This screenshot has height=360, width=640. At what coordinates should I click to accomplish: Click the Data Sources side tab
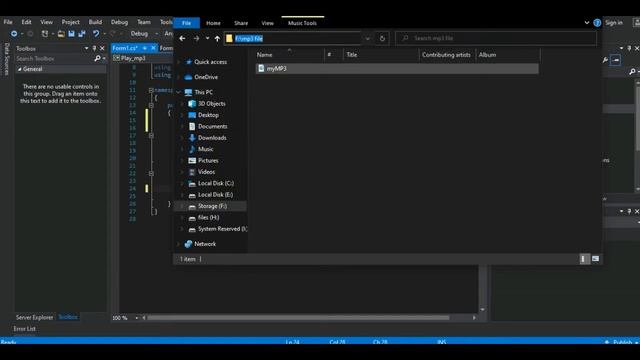pyautogui.click(x=7, y=59)
